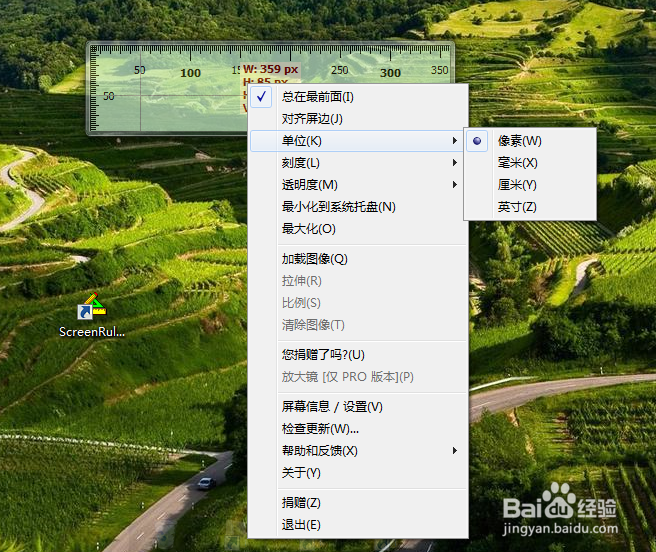This screenshot has width=656, height=552.
Task: Select 毫米(X) millimeter unit
Action: (x=530, y=163)
